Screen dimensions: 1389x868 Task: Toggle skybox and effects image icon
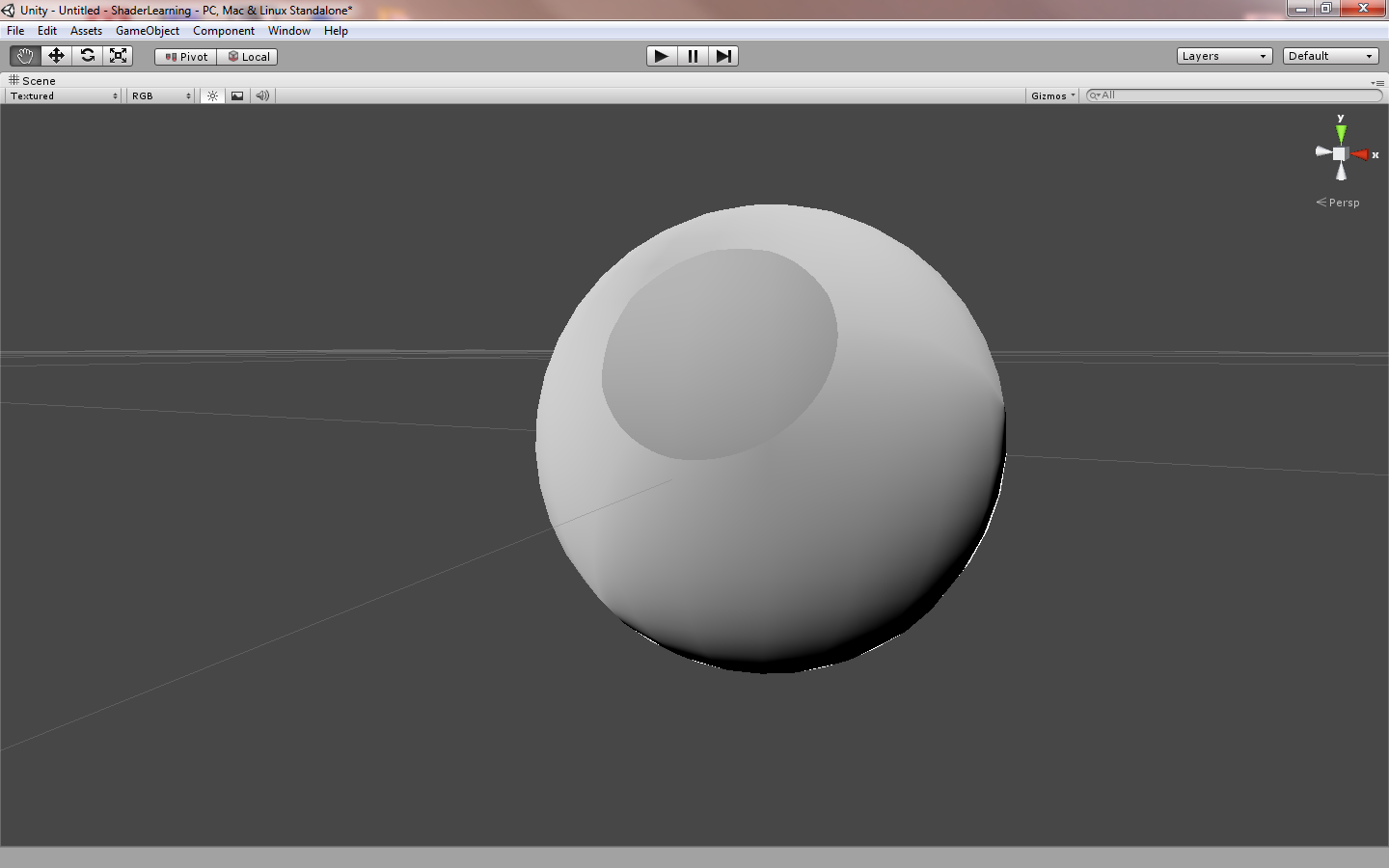pyautogui.click(x=237, y=95)
